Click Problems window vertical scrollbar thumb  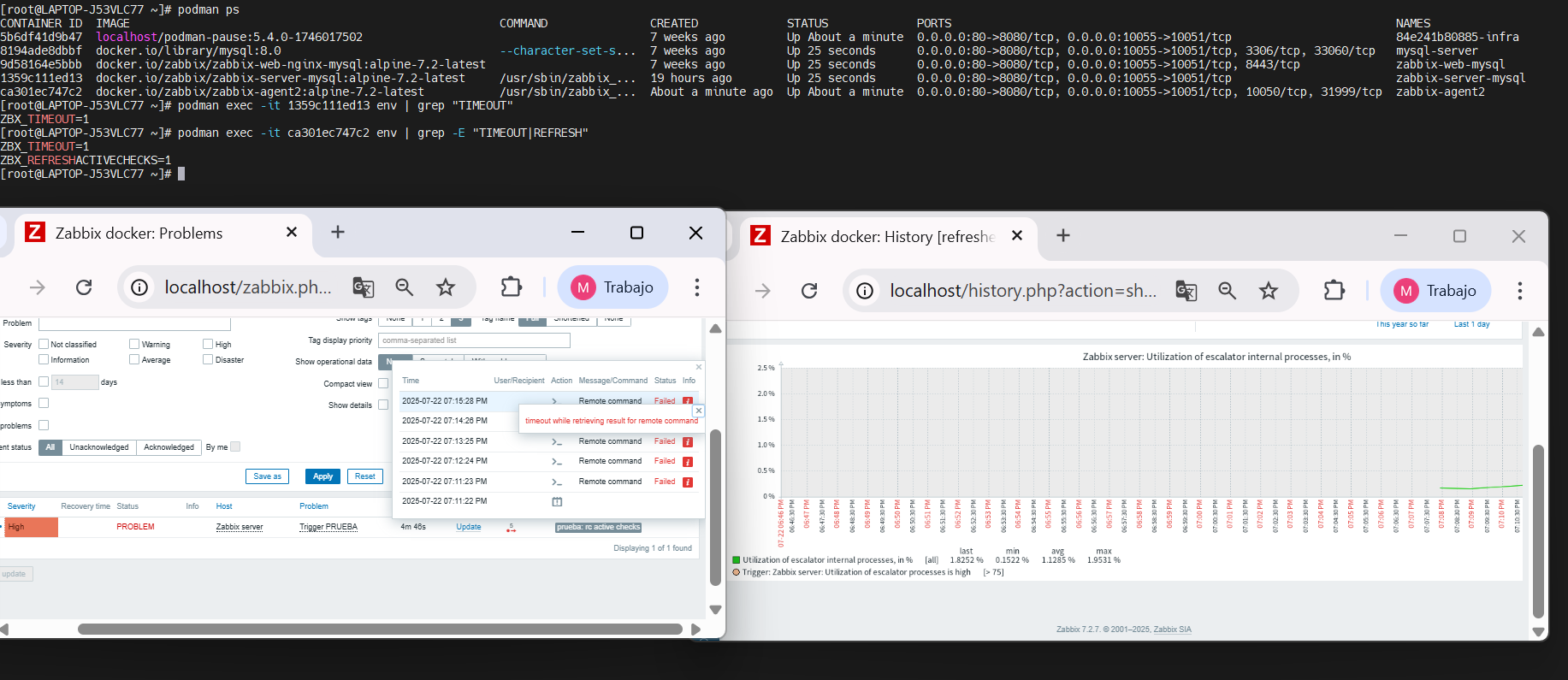tap(715, 506)
